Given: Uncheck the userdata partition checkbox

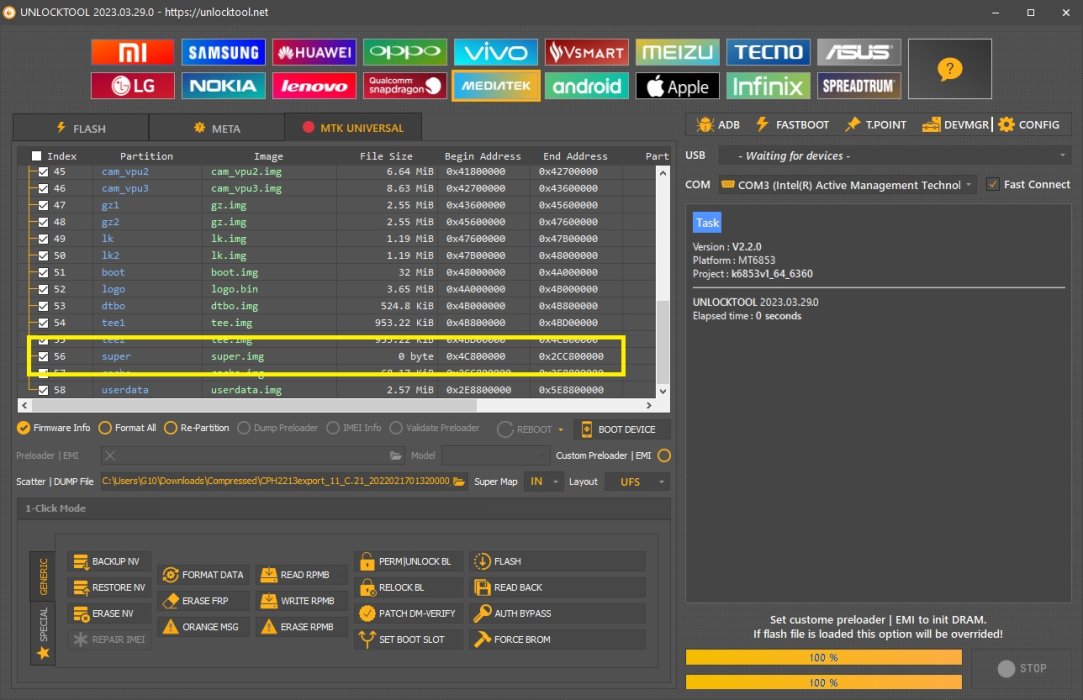Looking at the screenshot, I should [44, 390].
